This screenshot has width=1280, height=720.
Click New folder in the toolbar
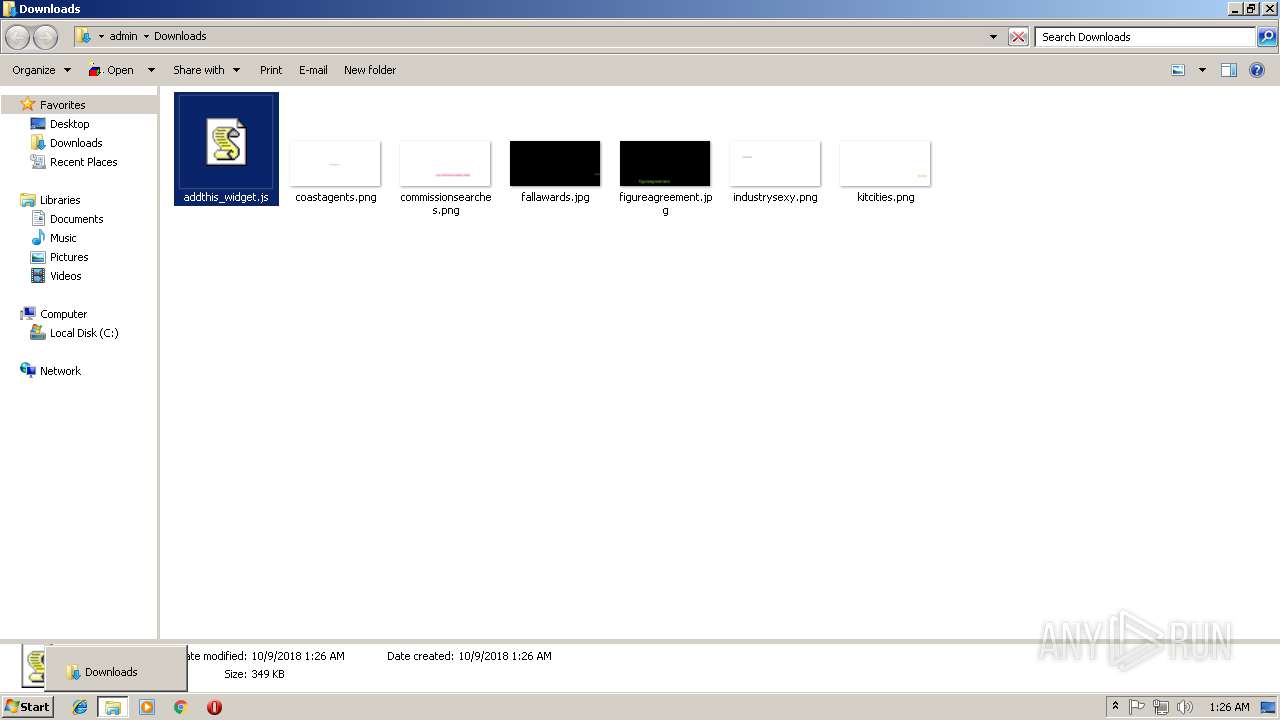pos(370,70)
